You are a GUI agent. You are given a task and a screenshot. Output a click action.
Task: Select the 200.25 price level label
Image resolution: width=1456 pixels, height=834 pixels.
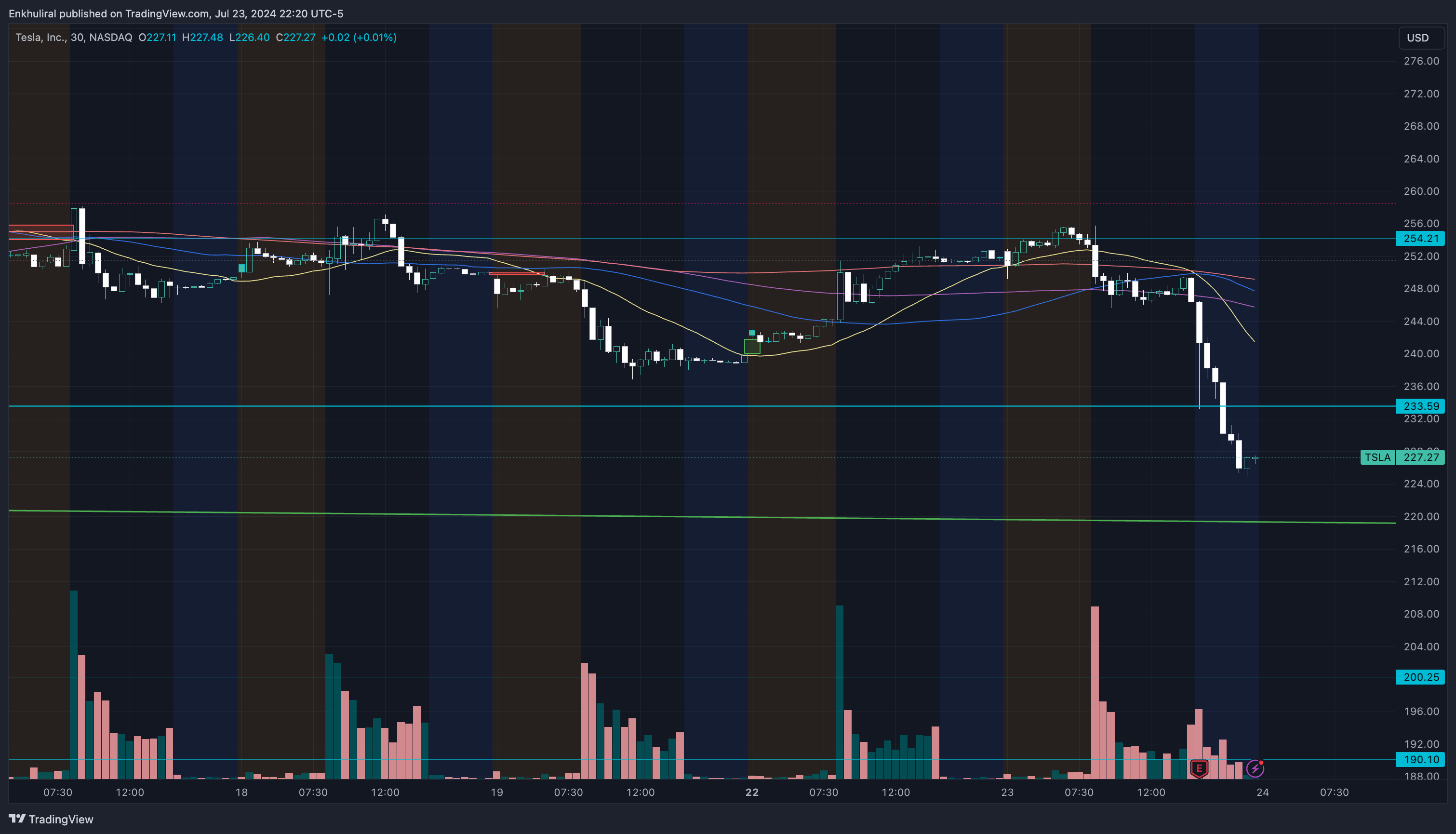pyautogui.click(x=1420, y=677)
